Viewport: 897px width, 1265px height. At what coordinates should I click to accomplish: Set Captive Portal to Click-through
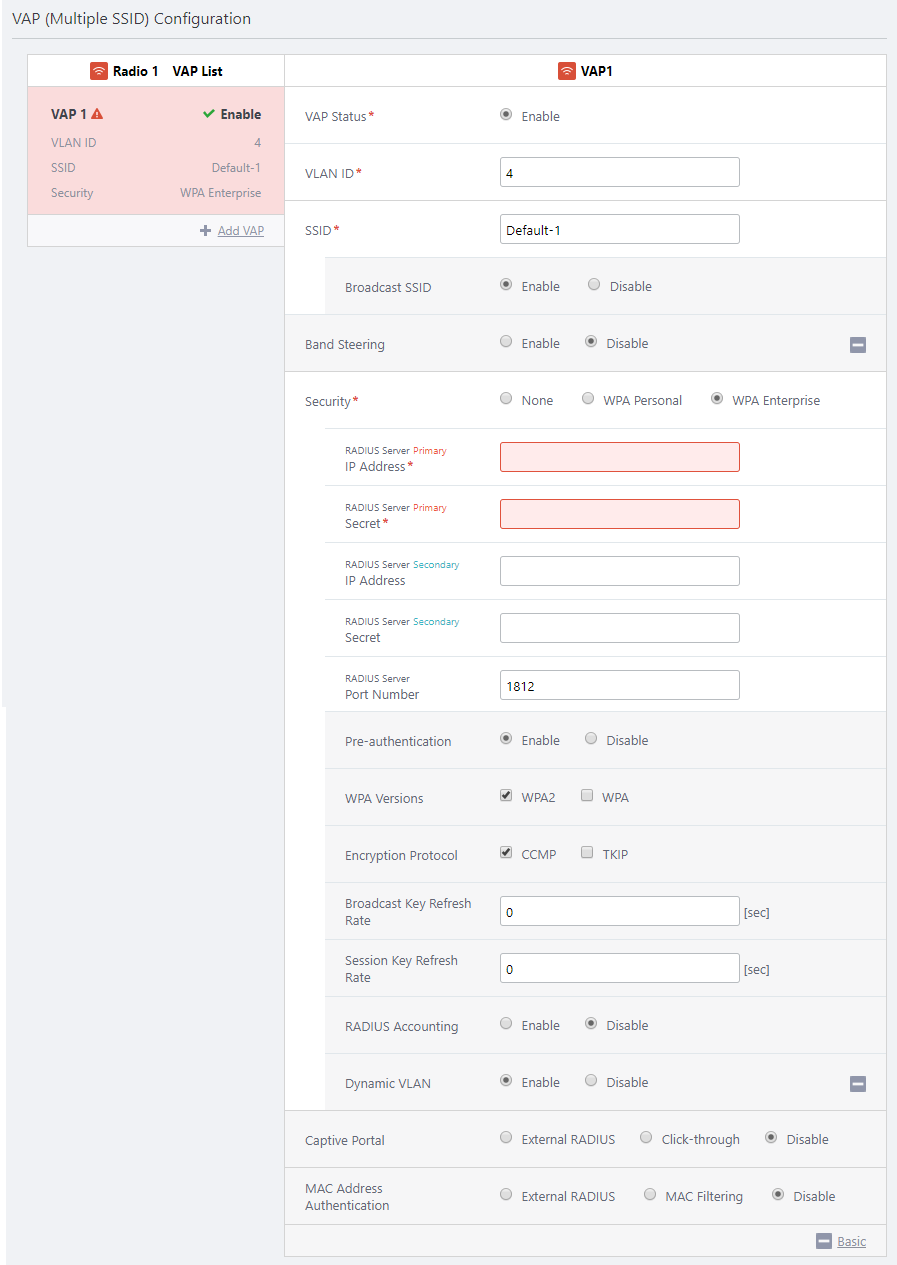647,1138
